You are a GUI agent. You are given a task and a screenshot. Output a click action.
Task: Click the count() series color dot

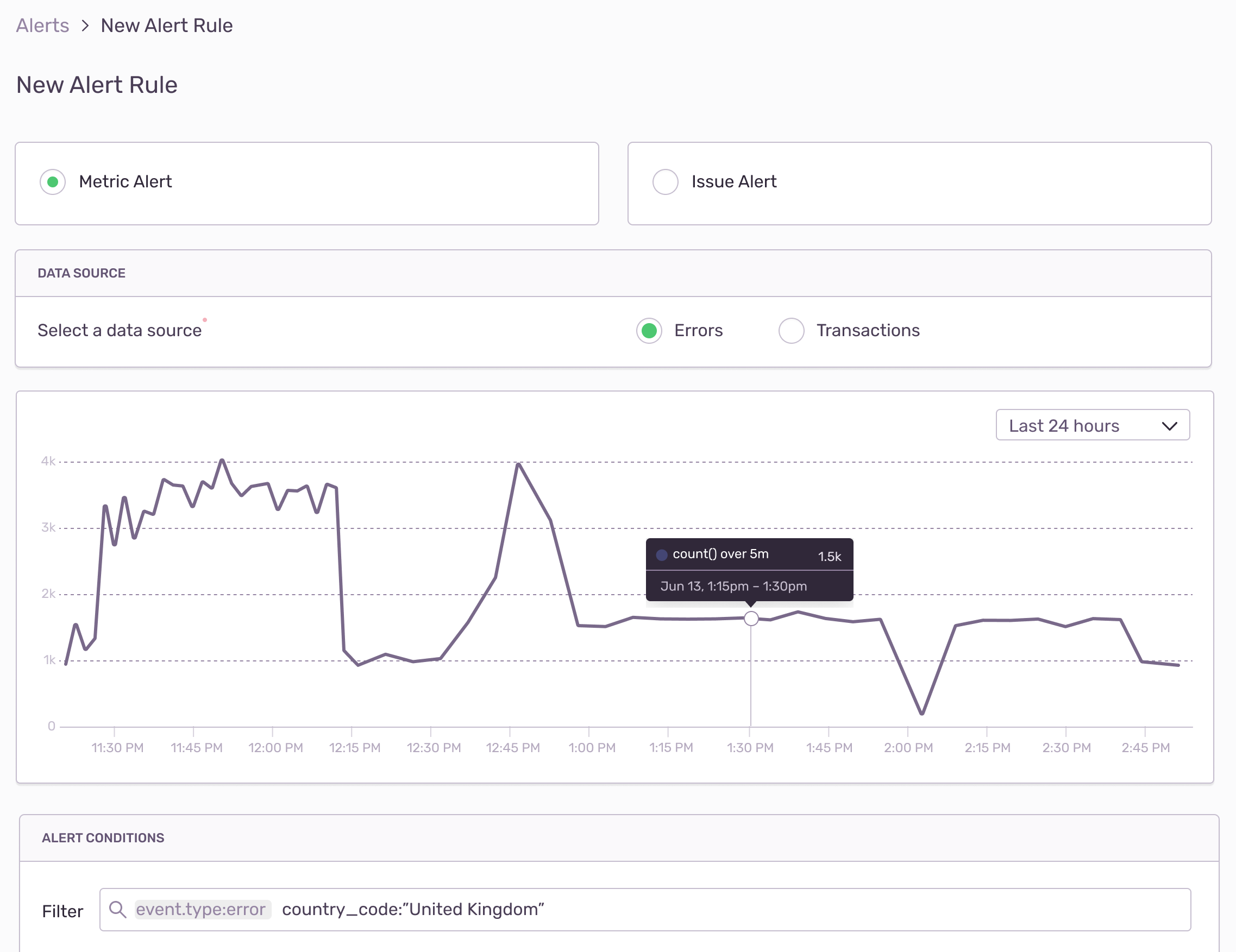(x=661, y=554)
